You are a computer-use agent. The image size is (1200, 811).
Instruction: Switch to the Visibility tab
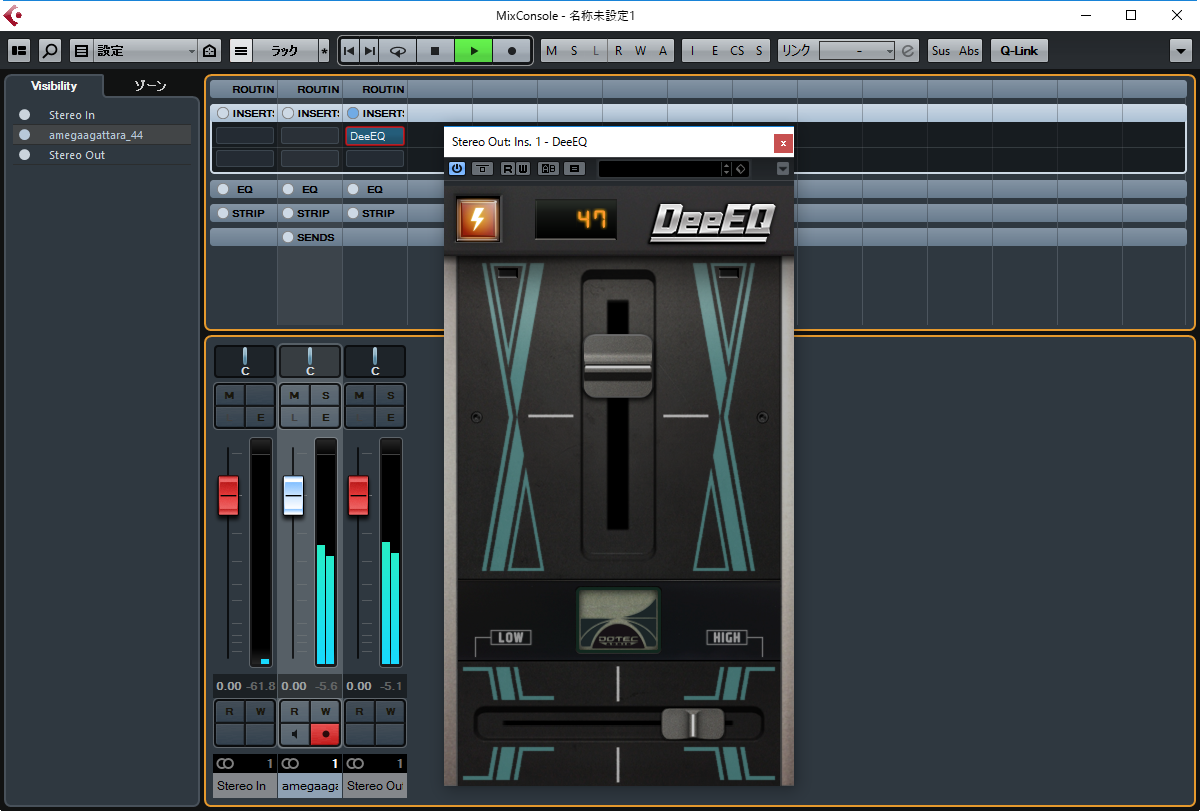click(54, 86)
